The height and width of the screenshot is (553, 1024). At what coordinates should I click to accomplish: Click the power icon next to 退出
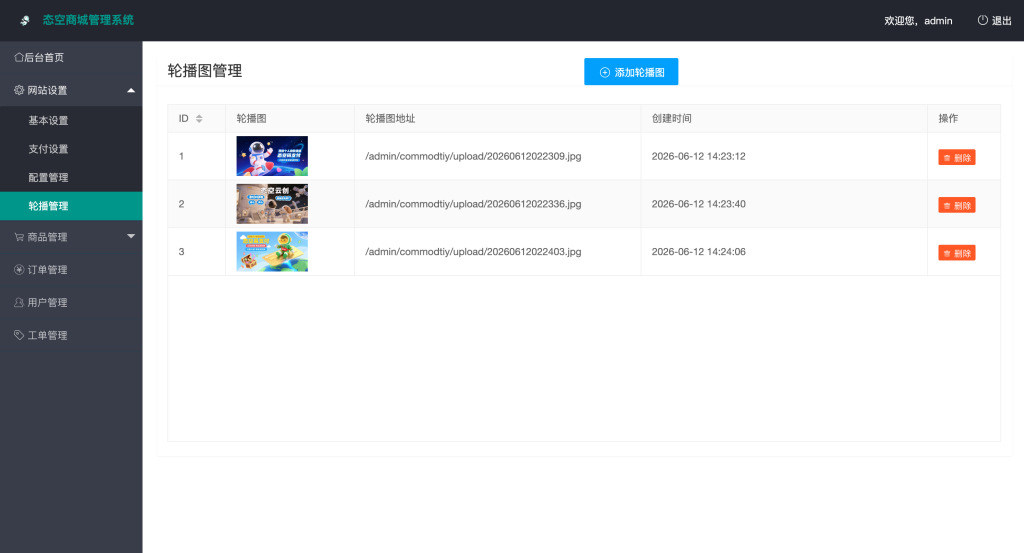pyautogui.click(x=982, y=20)
